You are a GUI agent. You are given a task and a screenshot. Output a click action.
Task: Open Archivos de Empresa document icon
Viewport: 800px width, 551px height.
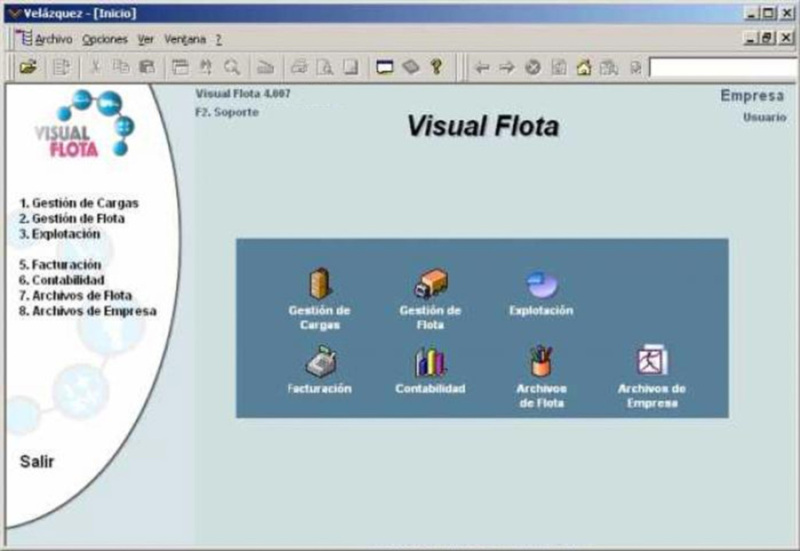pyautogui.click(x=652, y=360)
